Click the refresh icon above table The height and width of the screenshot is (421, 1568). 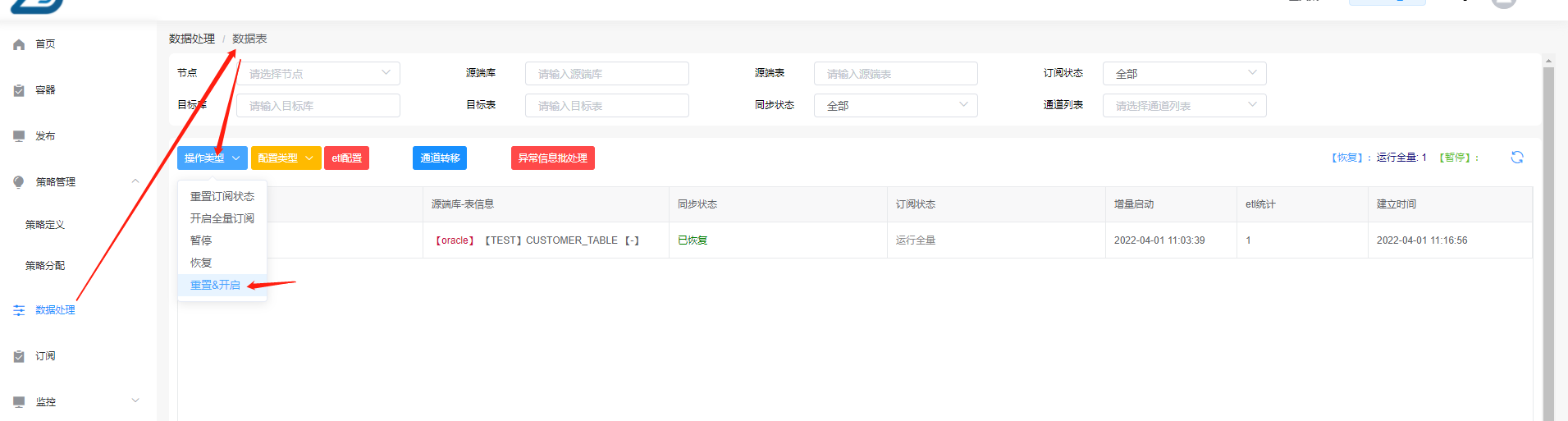point(1516,158)
